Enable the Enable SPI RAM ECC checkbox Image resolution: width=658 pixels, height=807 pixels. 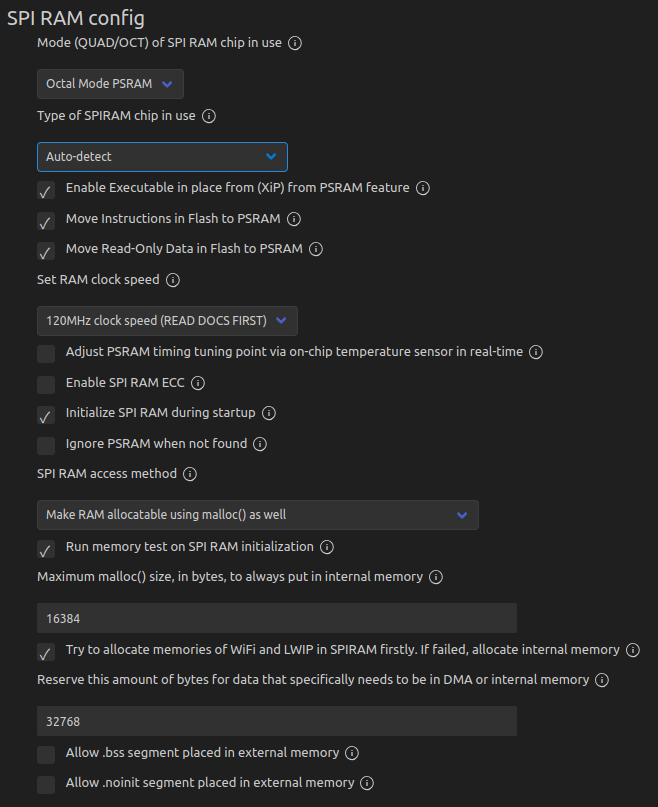(46, 384)
